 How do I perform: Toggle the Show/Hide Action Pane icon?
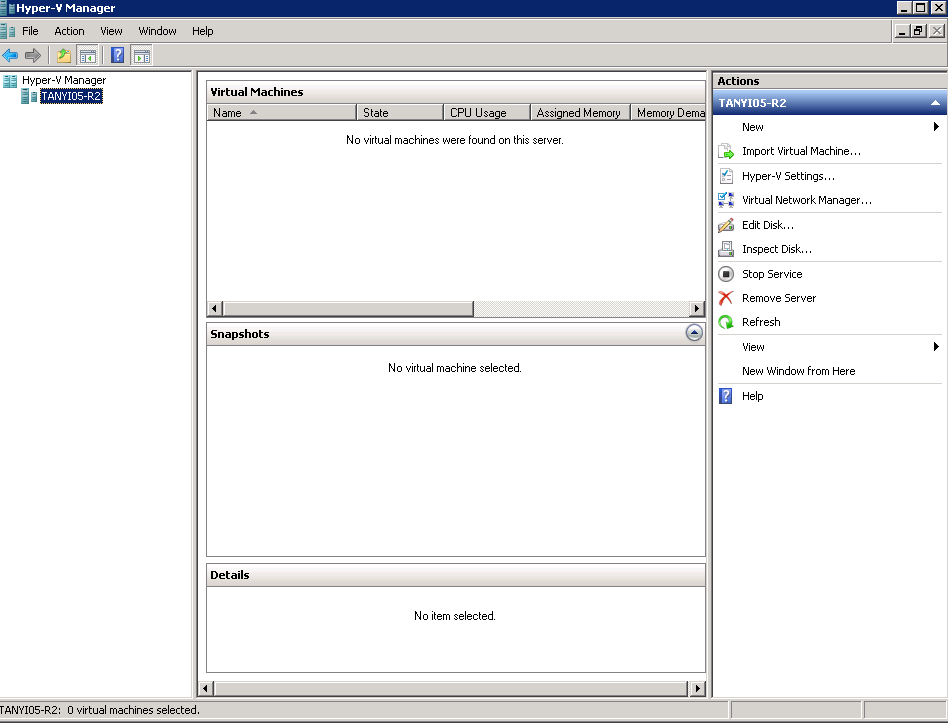point(141,56)
